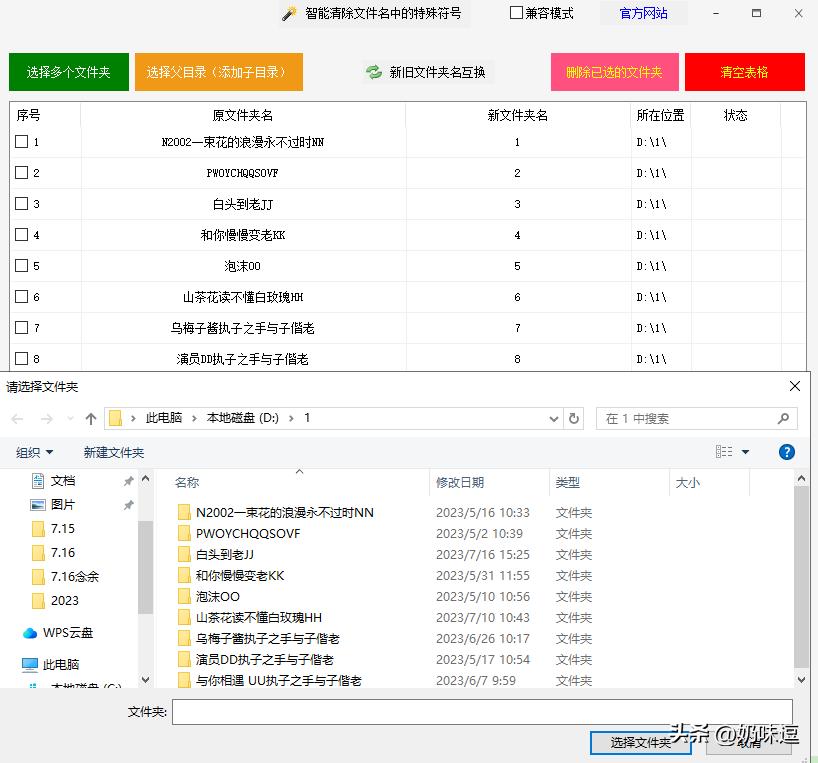
Task: Enable 兼容模式 checkbox
Action: tap(515, 13)
